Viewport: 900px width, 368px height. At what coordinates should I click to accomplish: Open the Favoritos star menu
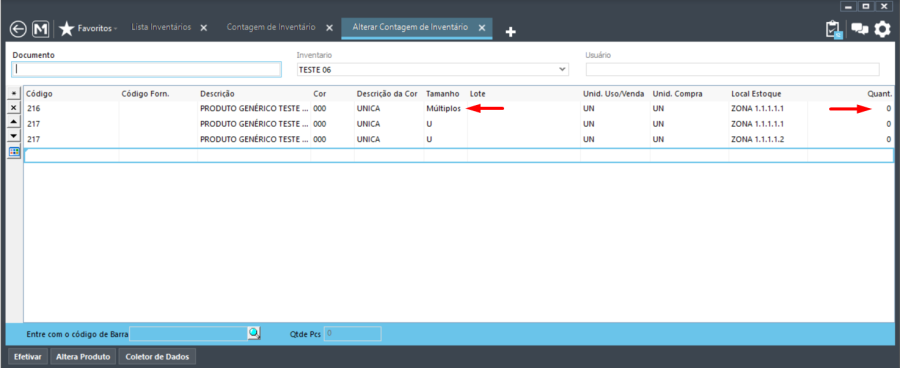coord(88,29)
